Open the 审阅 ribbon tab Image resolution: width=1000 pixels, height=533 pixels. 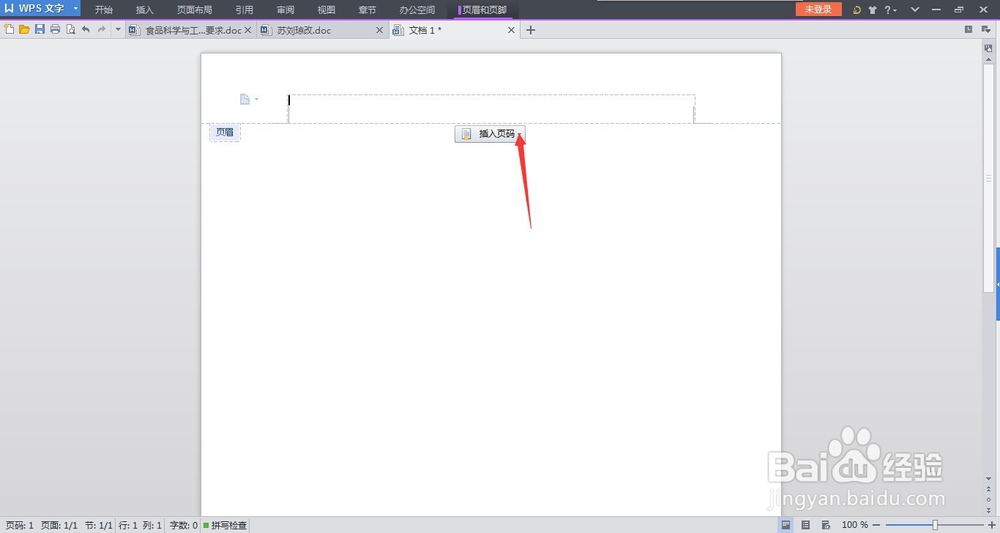coord(285,10)
